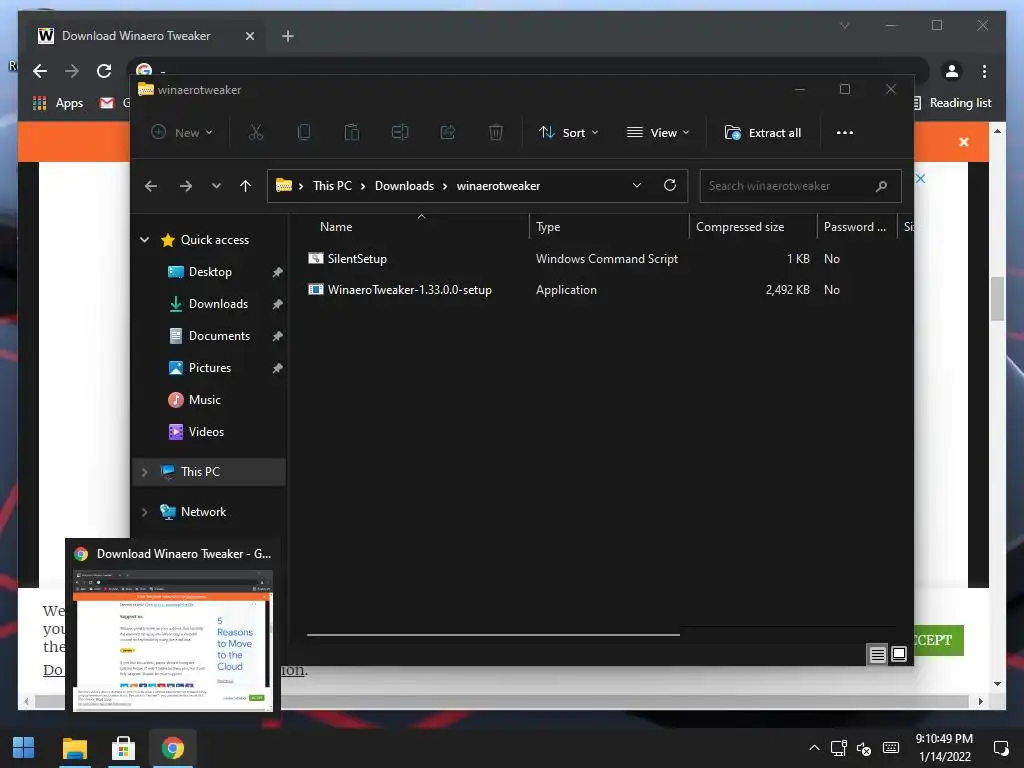Open a new Chrome tab with plus button
The width and height of the screenshot is (1024, 768).
(x=288, y=36)
